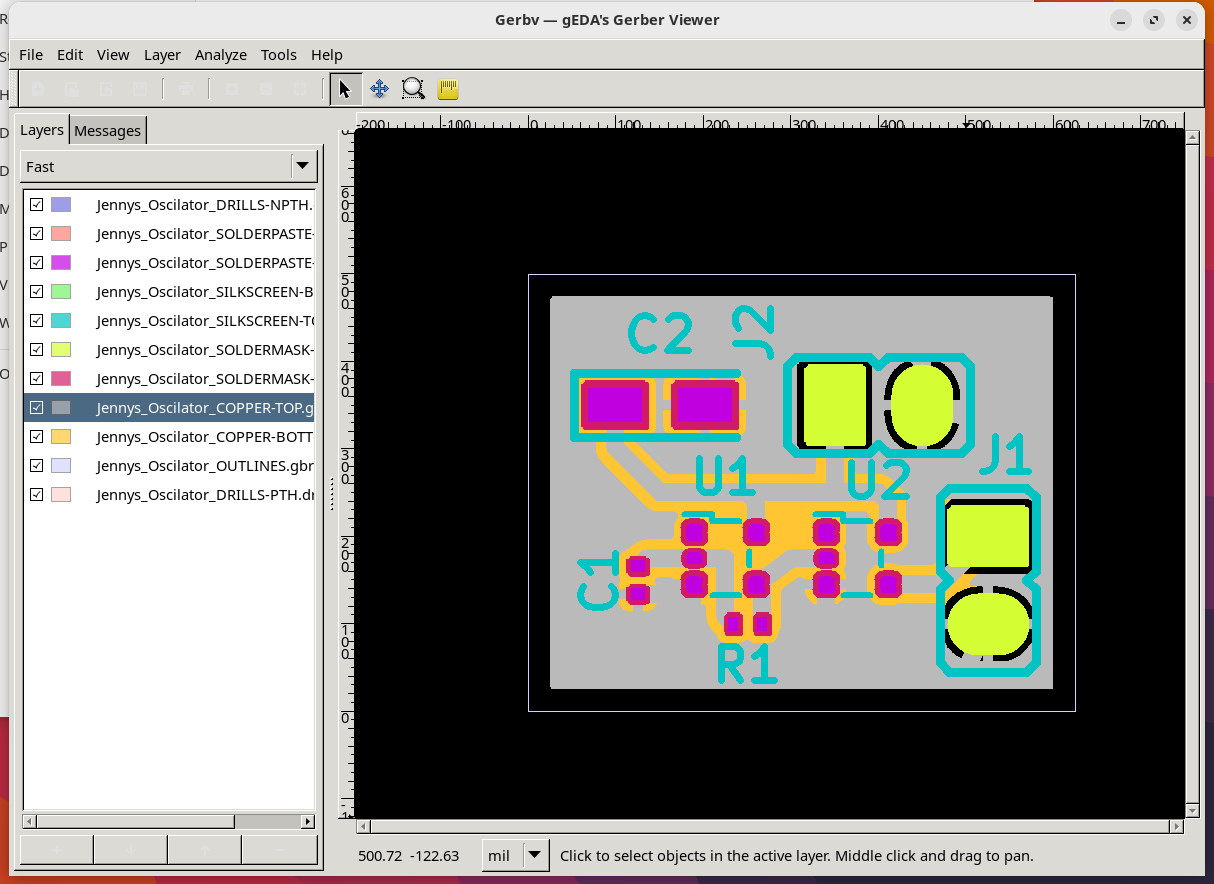
Task: Select the pointer selection tool
Action: click(x=344, y=89)
